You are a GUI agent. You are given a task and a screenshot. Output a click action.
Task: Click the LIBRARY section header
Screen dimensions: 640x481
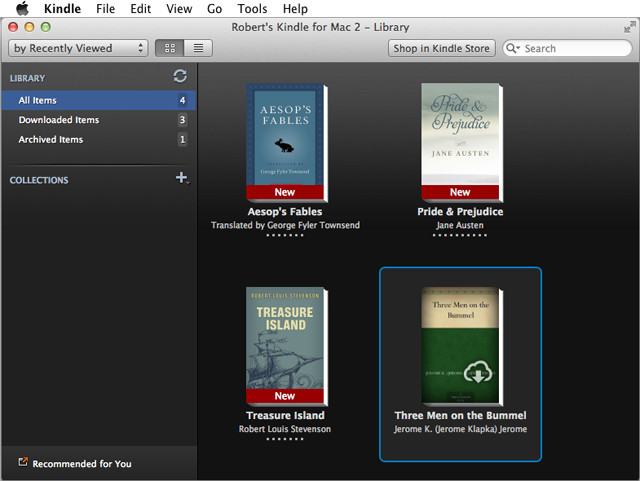click(27, 78)
